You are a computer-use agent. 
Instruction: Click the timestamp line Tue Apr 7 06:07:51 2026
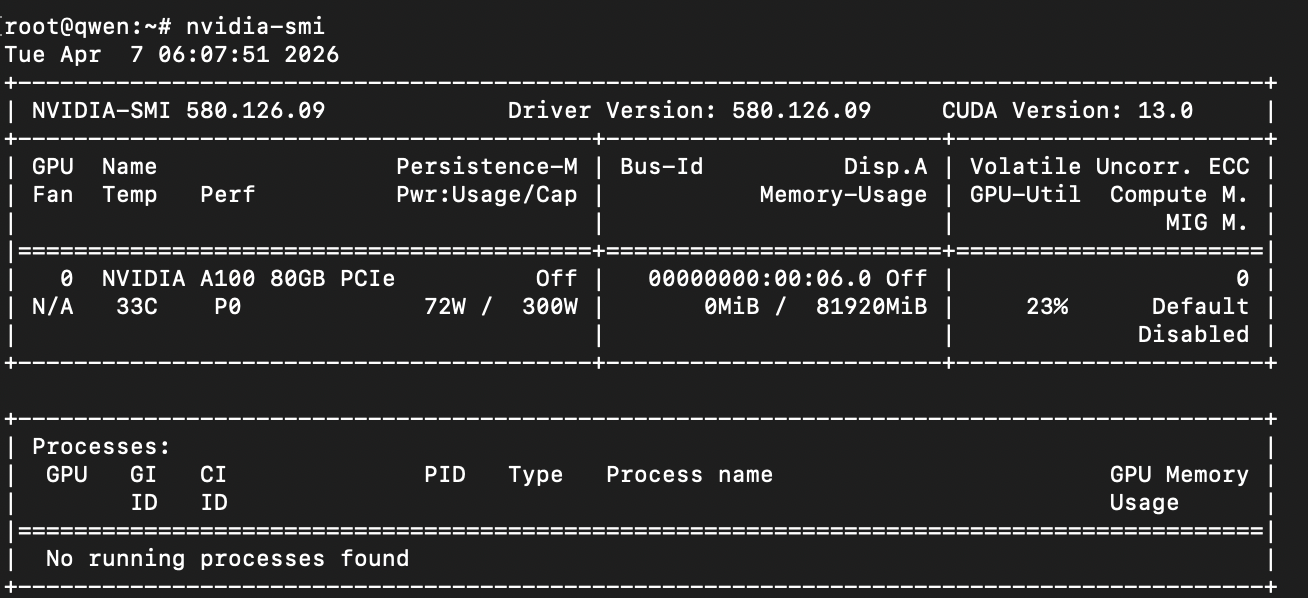tap(172, 54)
